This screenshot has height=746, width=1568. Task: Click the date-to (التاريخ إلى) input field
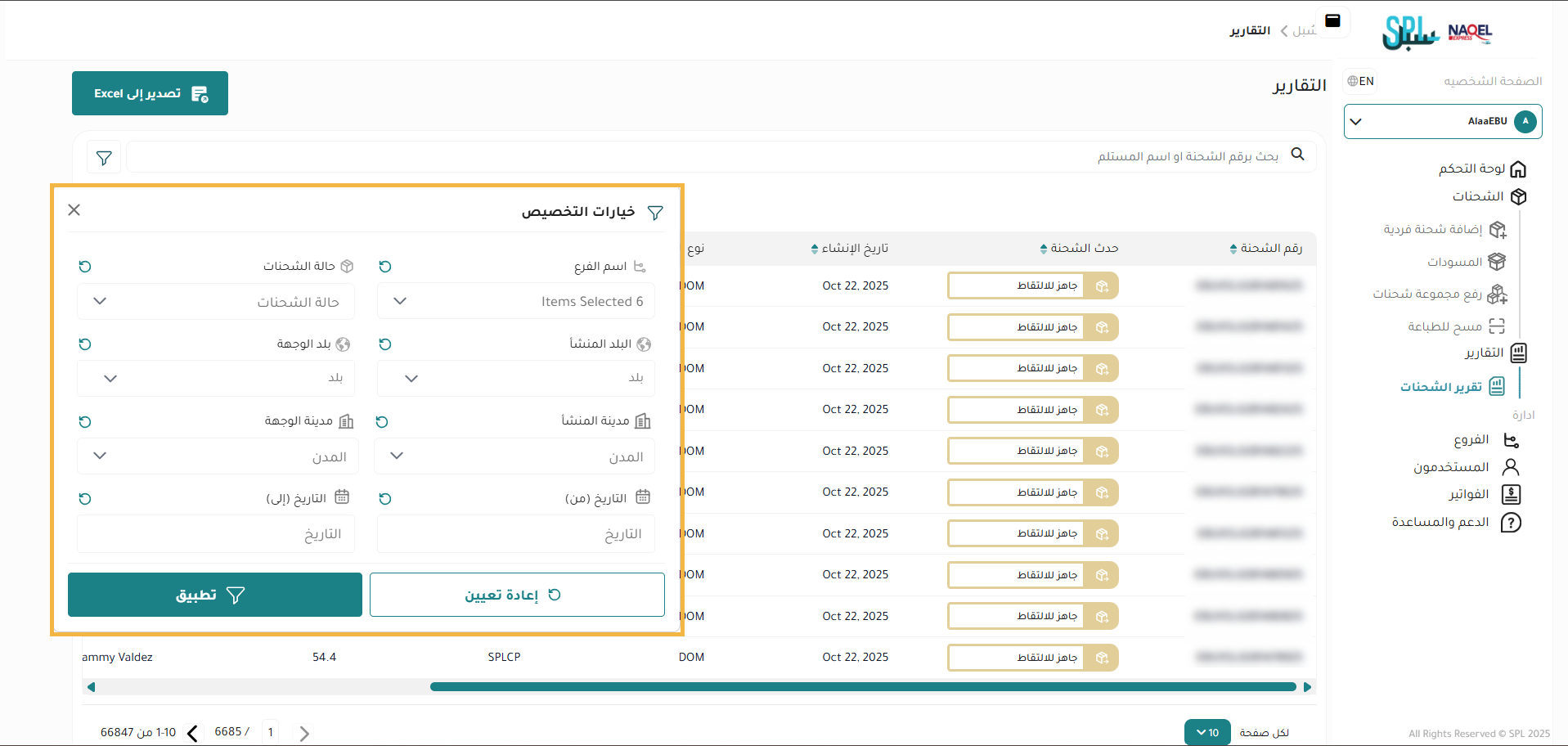click(216, 534)
